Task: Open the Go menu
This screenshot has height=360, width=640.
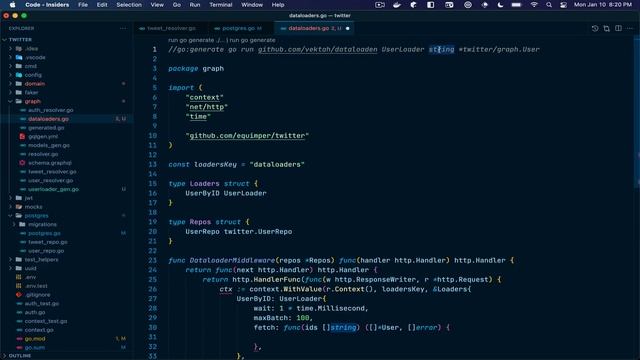Action: [177, 5]
